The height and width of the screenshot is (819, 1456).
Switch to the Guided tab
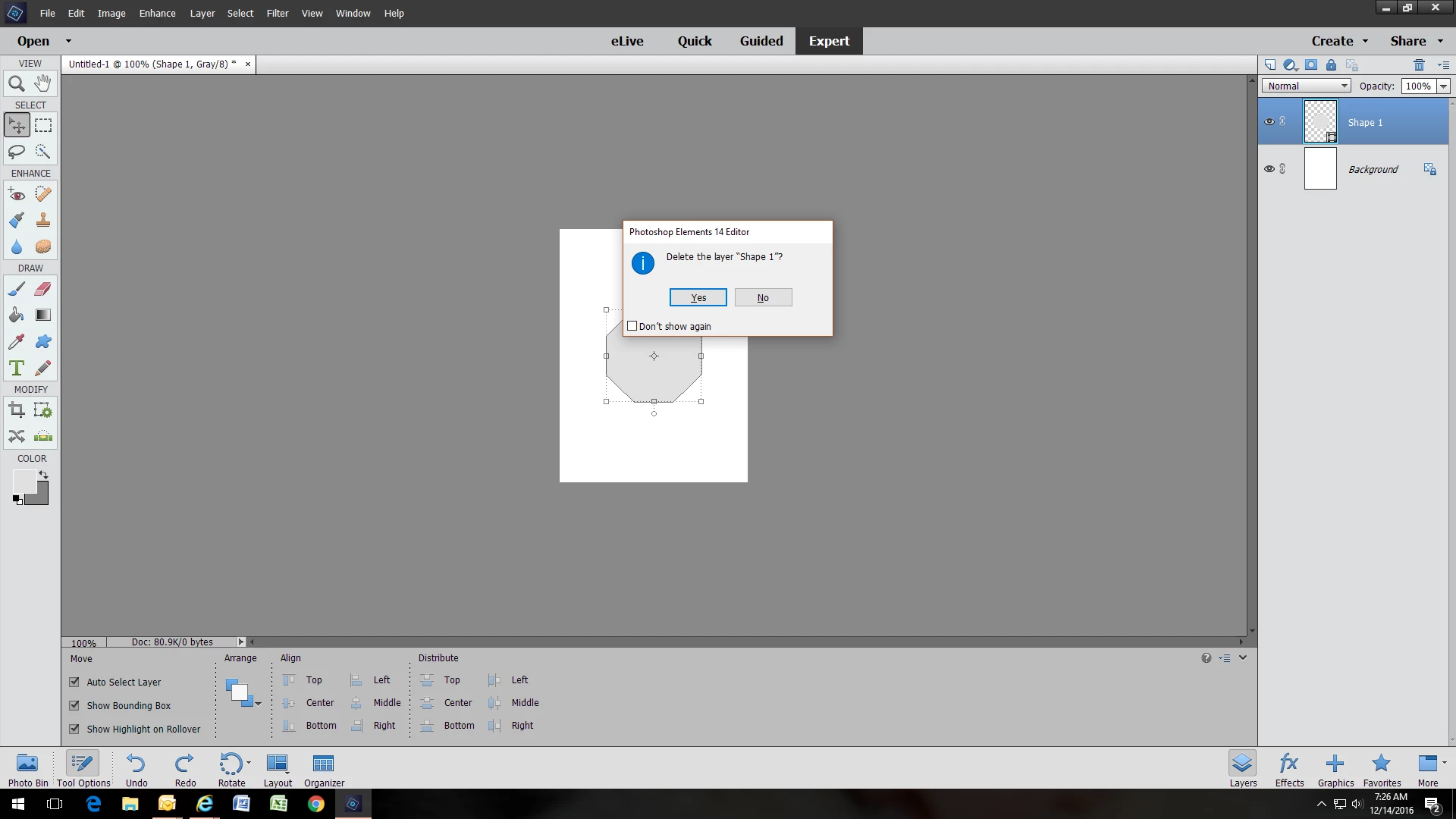click(761, 41)
